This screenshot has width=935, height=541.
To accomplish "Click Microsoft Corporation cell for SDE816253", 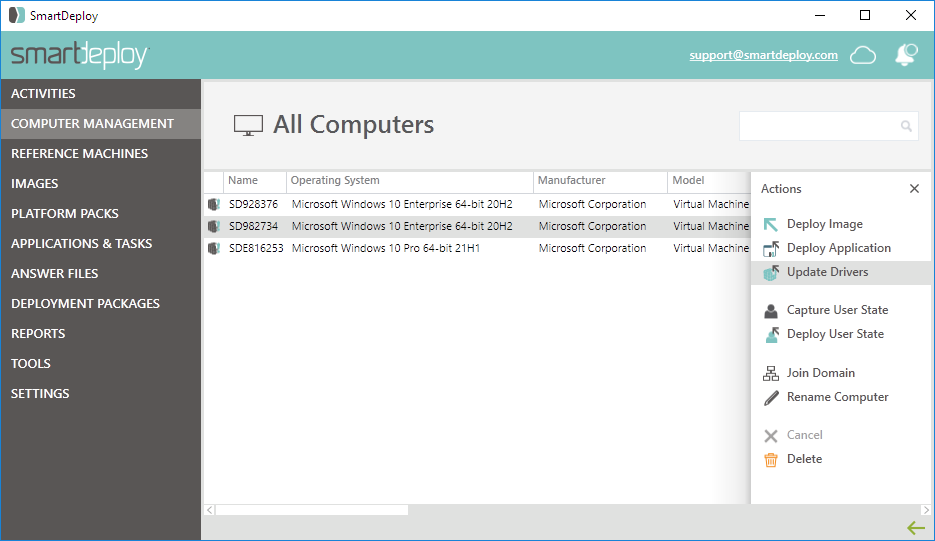I will pyautogui.click(x=592, y=249).
